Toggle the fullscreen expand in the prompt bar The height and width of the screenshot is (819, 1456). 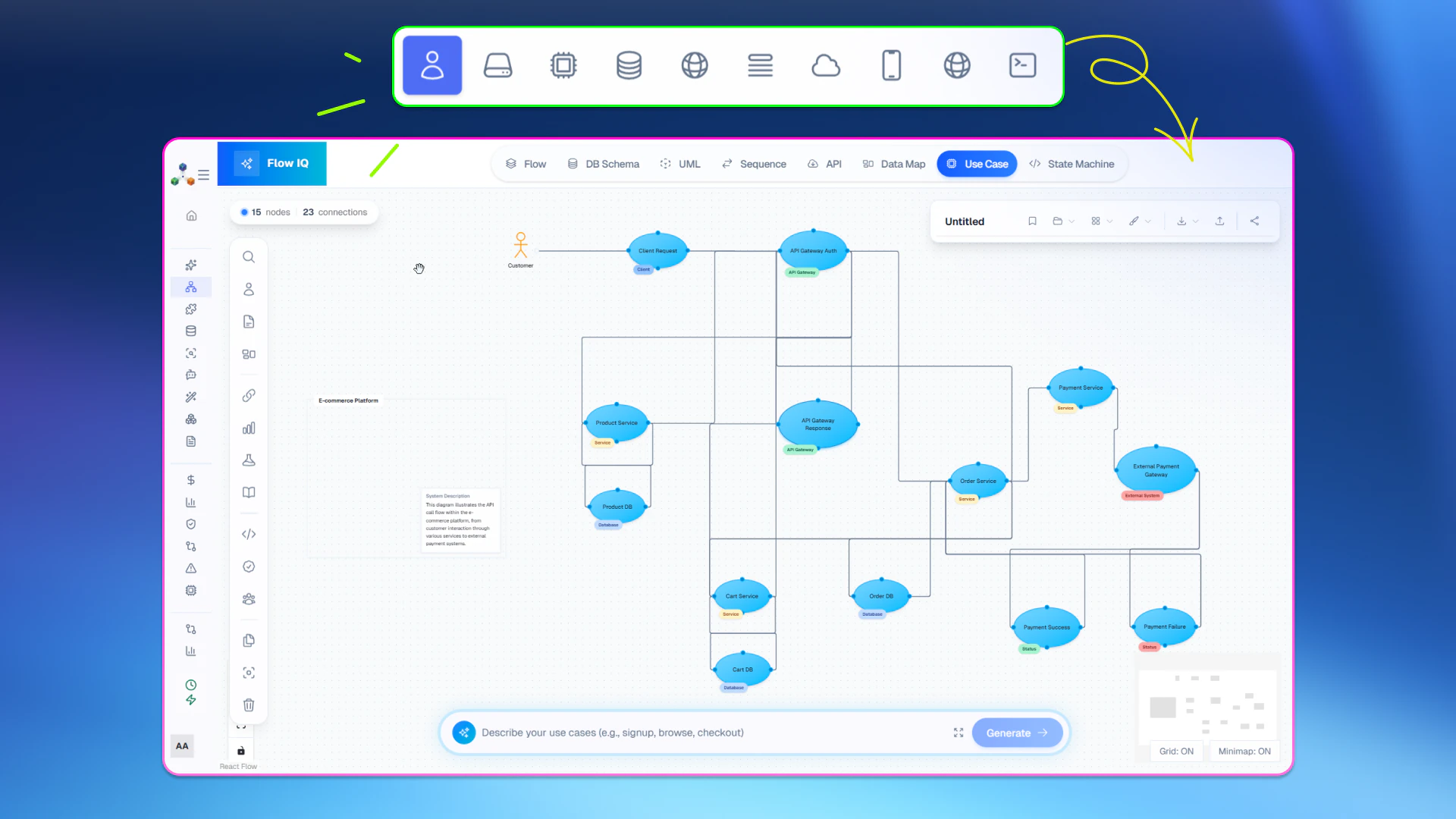pos(958,733)
